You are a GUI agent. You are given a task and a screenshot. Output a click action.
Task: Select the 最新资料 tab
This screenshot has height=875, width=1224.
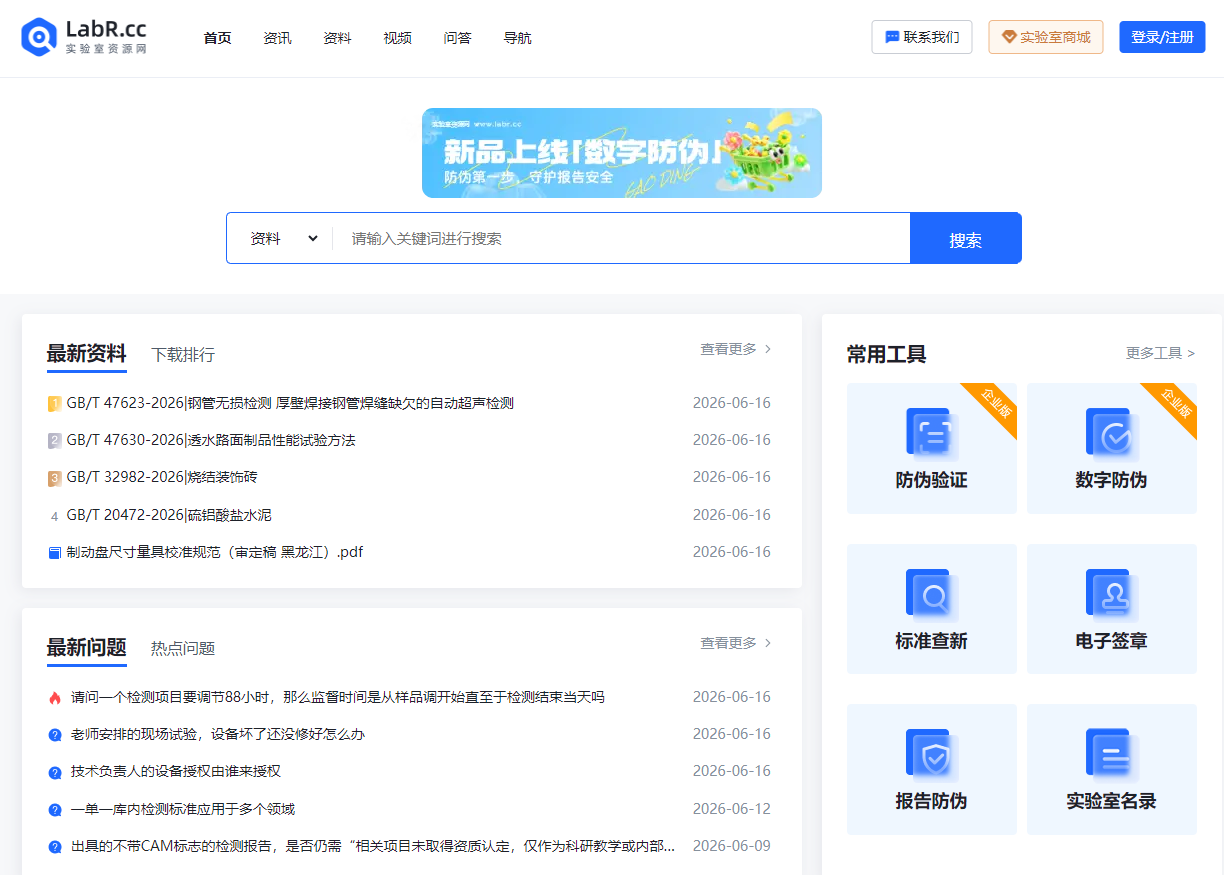pos(86,353)
